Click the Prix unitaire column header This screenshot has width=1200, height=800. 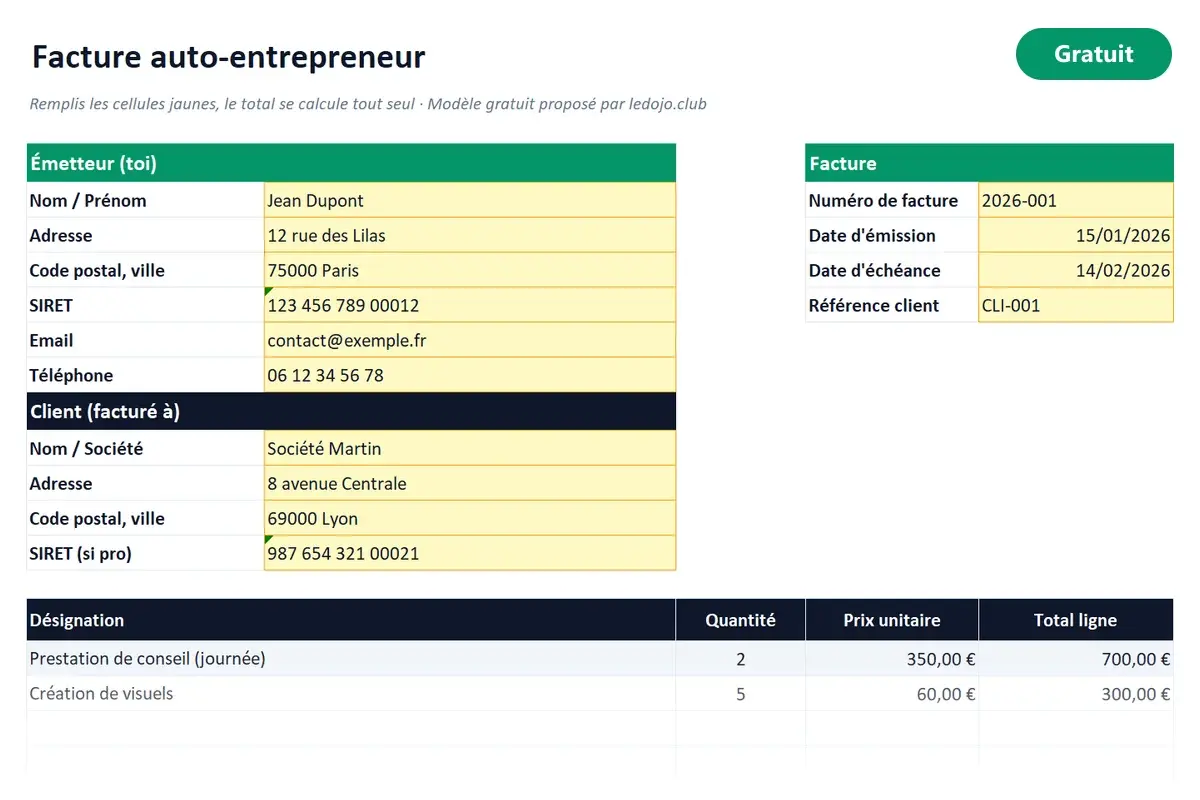coord(892,620)
